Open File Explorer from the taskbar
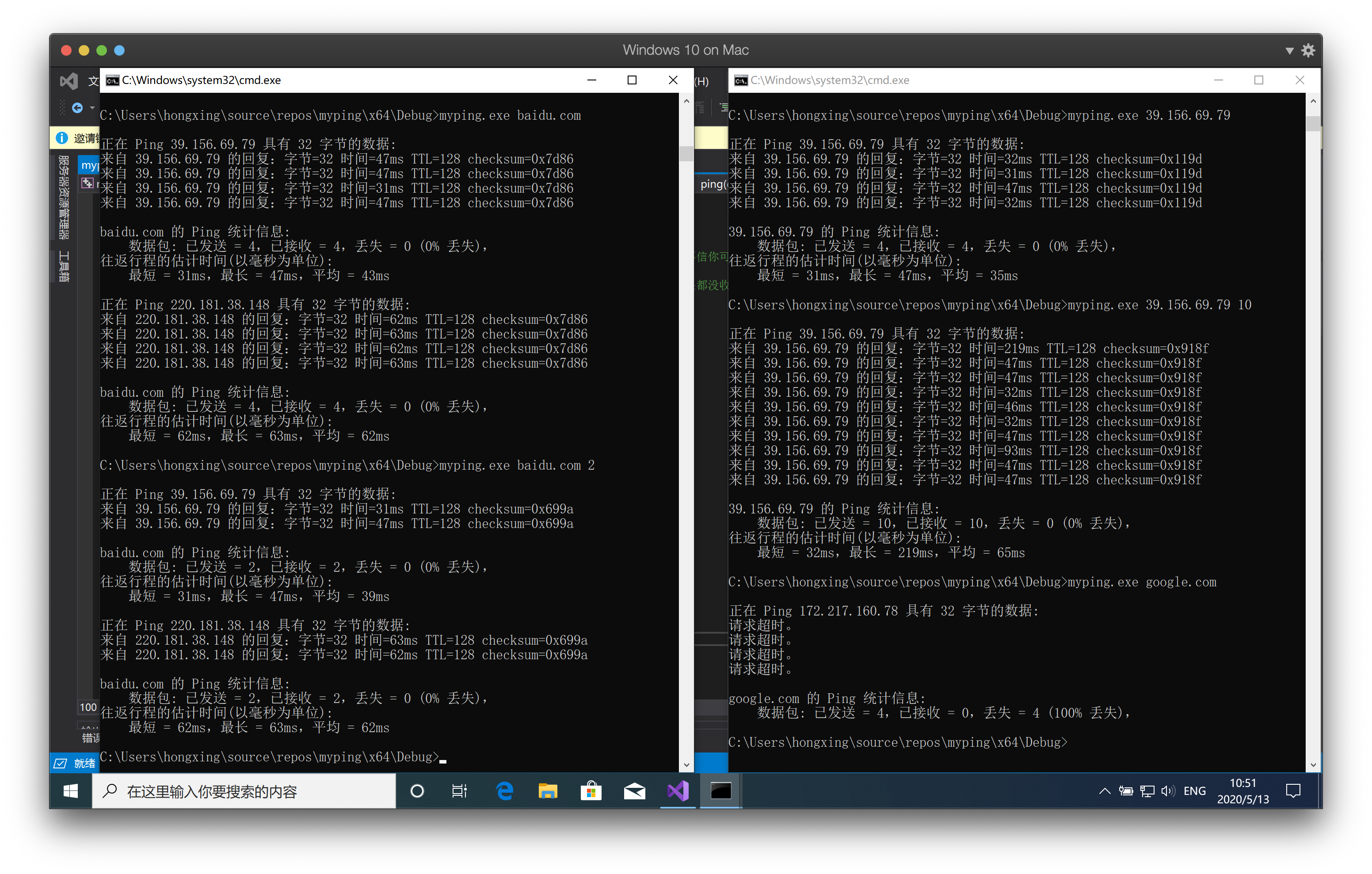 click(x=548, y=791)
